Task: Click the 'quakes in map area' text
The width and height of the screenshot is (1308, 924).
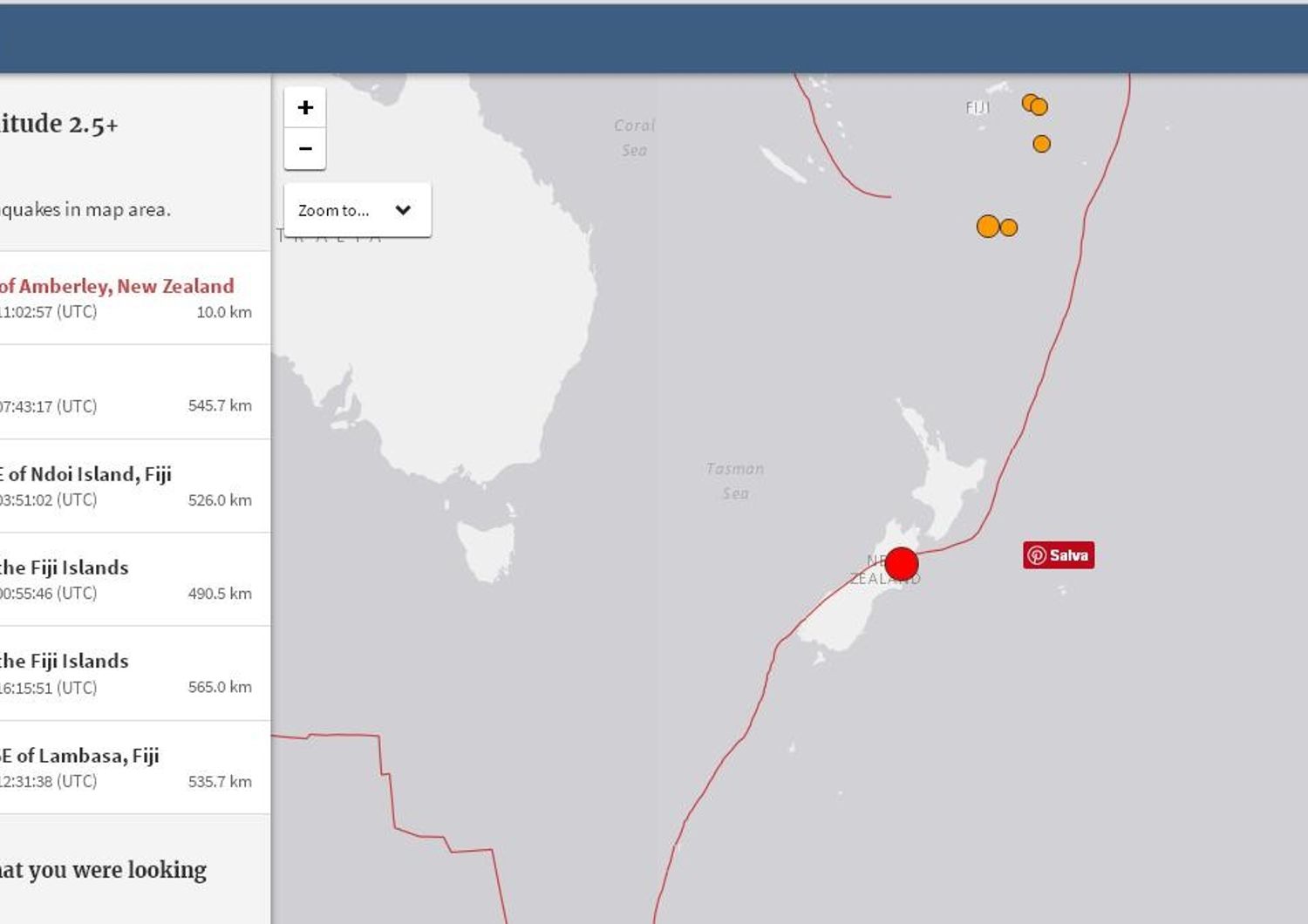Action: [85, 210]
